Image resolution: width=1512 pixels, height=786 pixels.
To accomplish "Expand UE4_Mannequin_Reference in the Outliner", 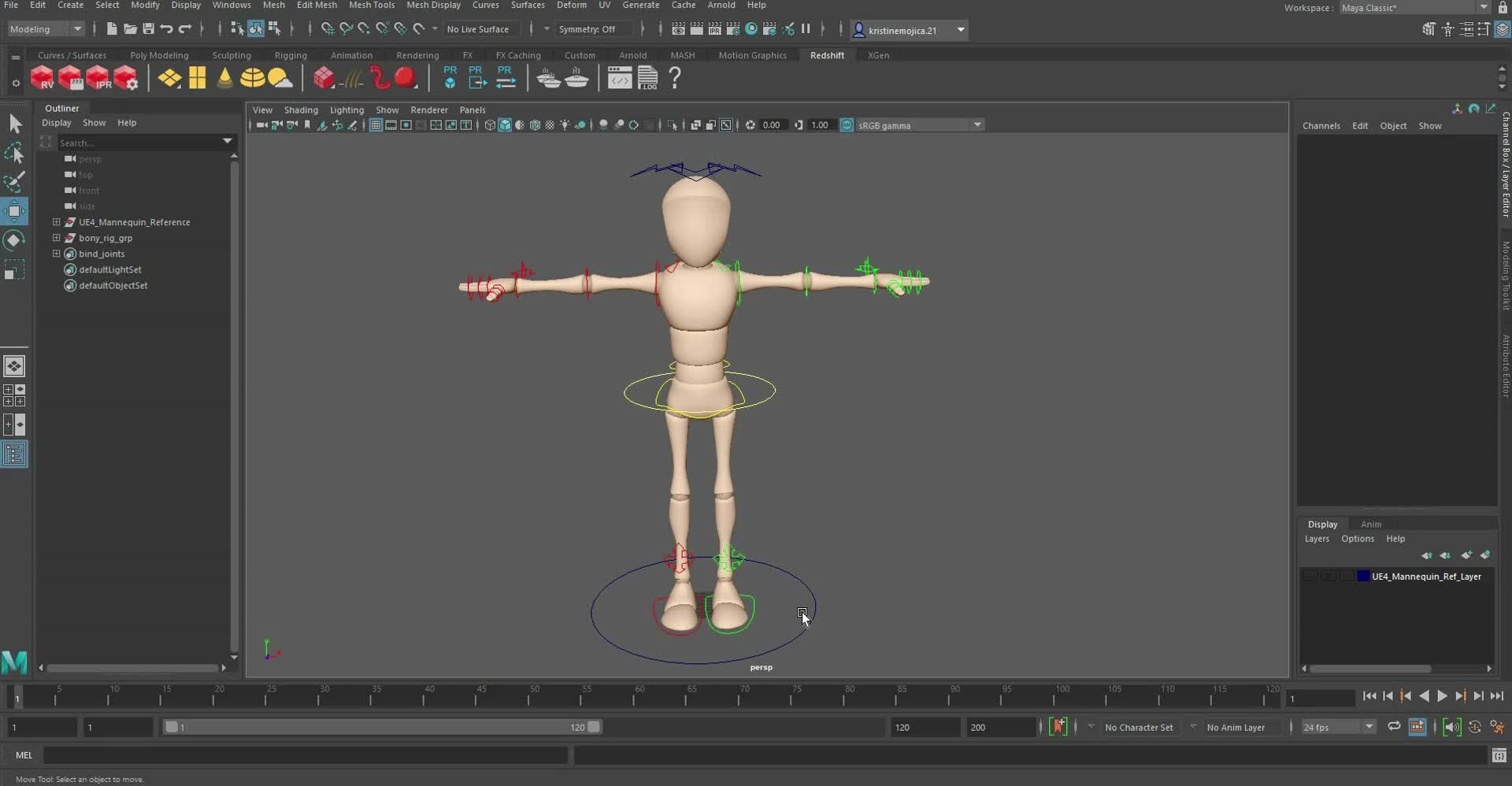I will click(56, 222).
